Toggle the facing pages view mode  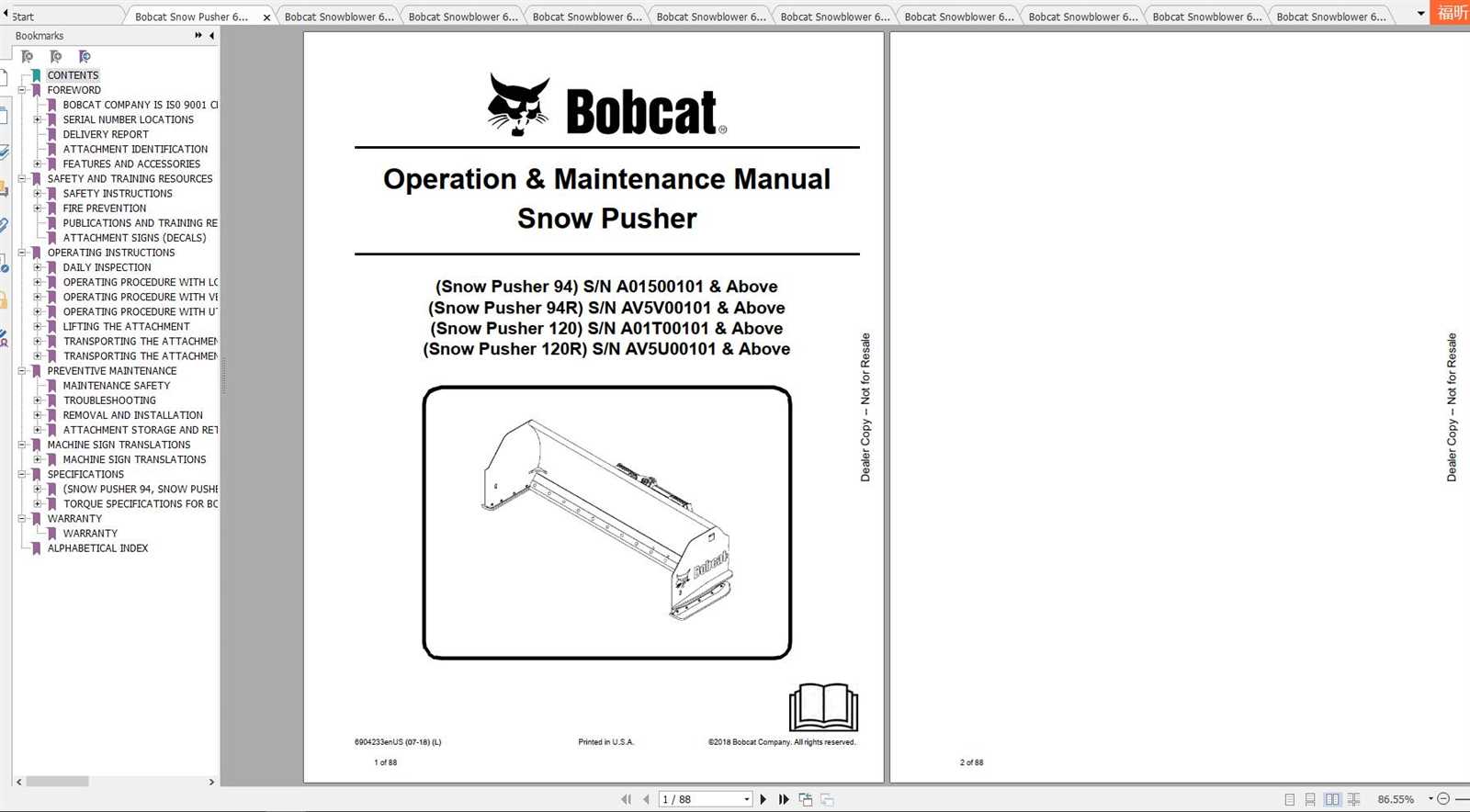click(x=1332, y=799)
